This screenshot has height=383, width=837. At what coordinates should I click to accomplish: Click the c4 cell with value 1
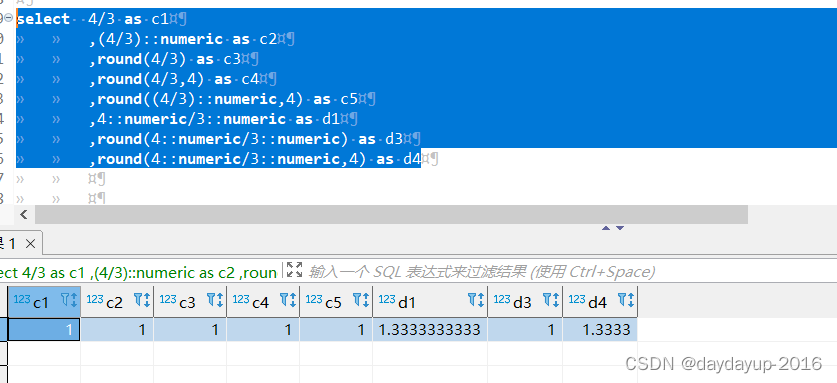264,330
